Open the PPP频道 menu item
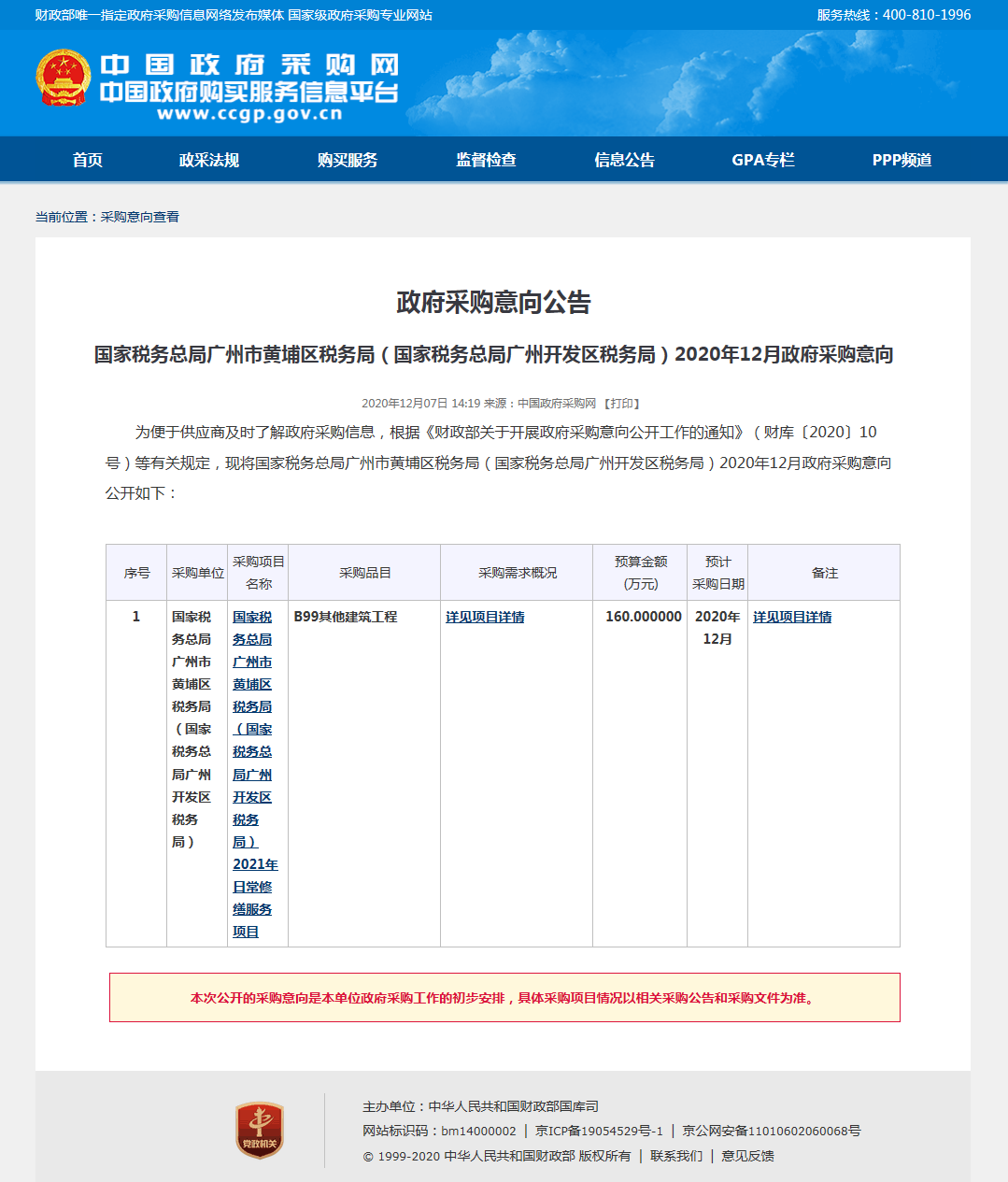The image size is (1008, 1182). (902, 160)
